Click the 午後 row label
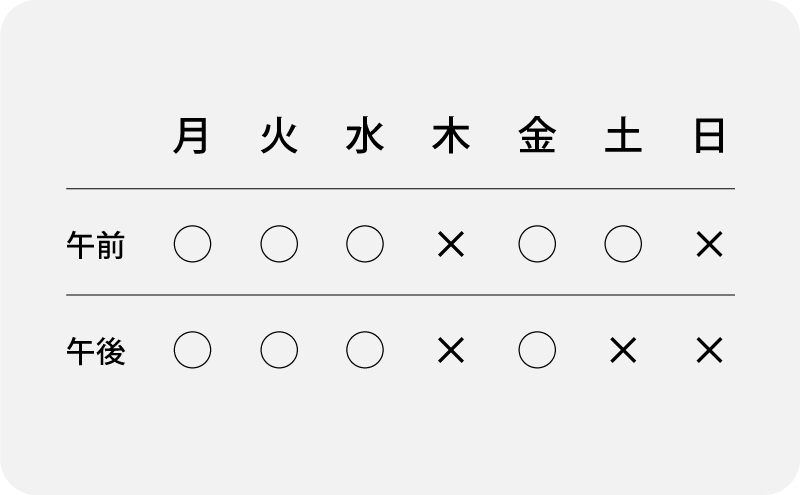This screenshot has height=495, width=800. (96, 351)
